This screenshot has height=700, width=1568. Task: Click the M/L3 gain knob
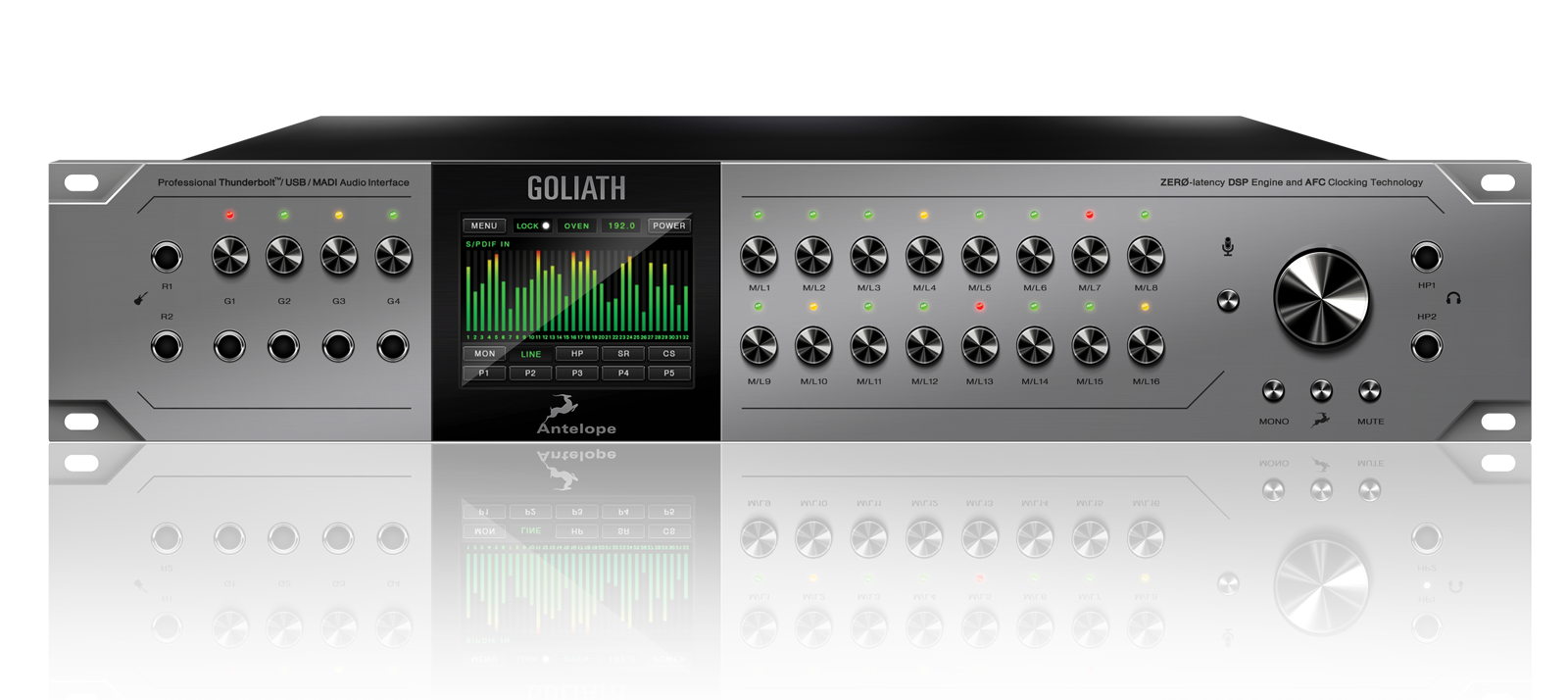[868, 257]
